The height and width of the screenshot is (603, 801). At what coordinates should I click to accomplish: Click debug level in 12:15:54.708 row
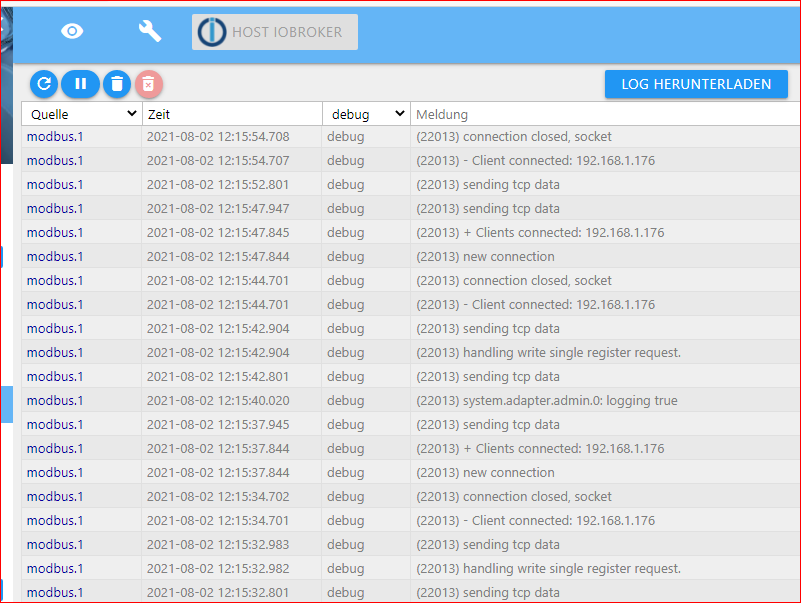(x=346, y=136)
